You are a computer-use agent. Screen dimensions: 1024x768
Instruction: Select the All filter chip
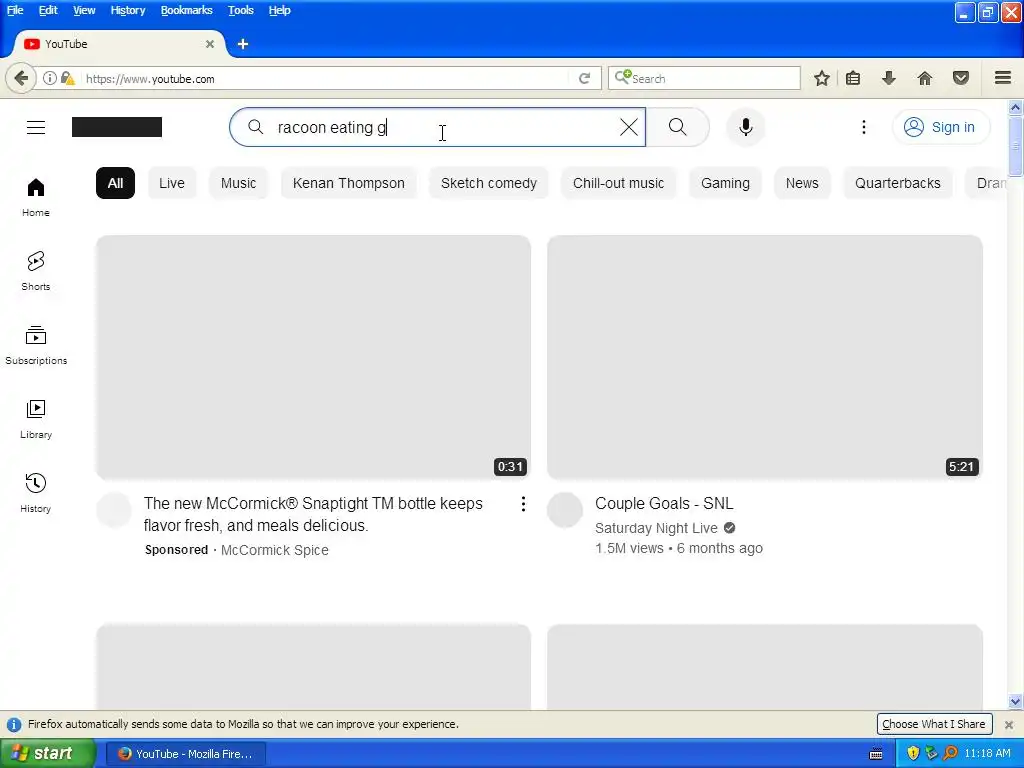click(115, 183)
